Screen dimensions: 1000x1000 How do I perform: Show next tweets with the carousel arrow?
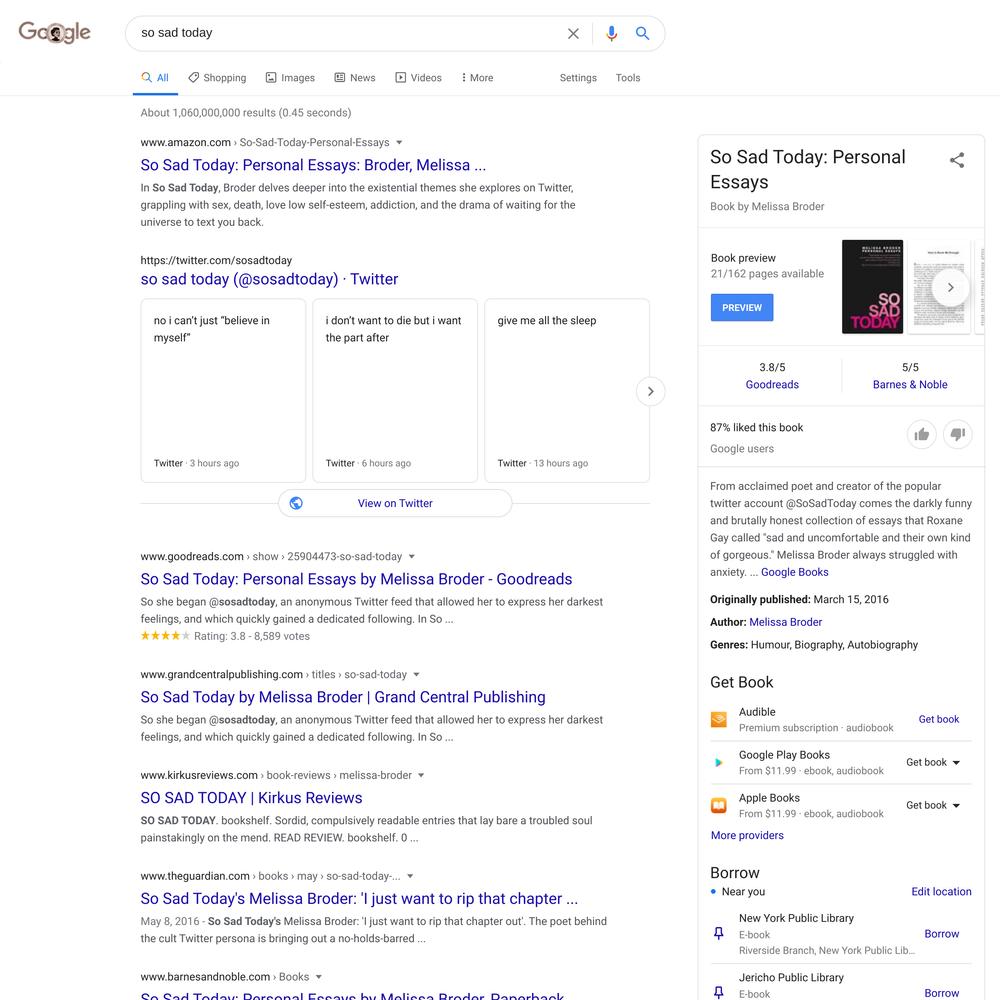tap(651, 391)
